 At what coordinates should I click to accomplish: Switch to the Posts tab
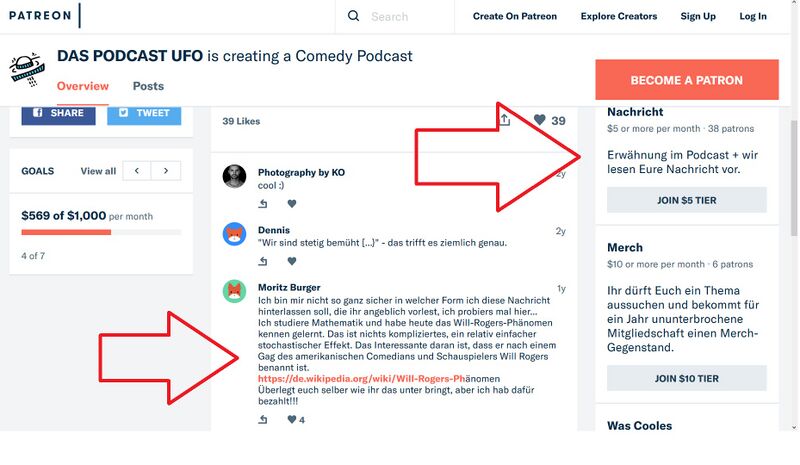point(148,86)
